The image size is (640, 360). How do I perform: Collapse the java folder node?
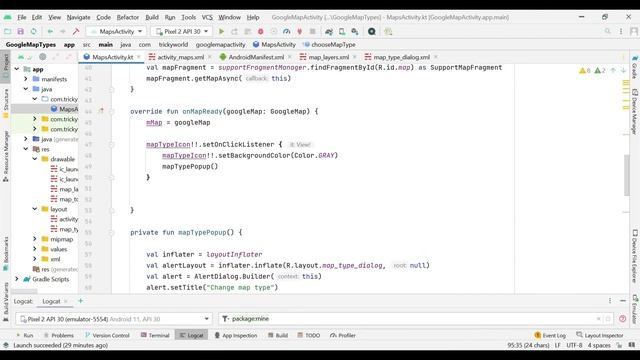tap(26, 89)
